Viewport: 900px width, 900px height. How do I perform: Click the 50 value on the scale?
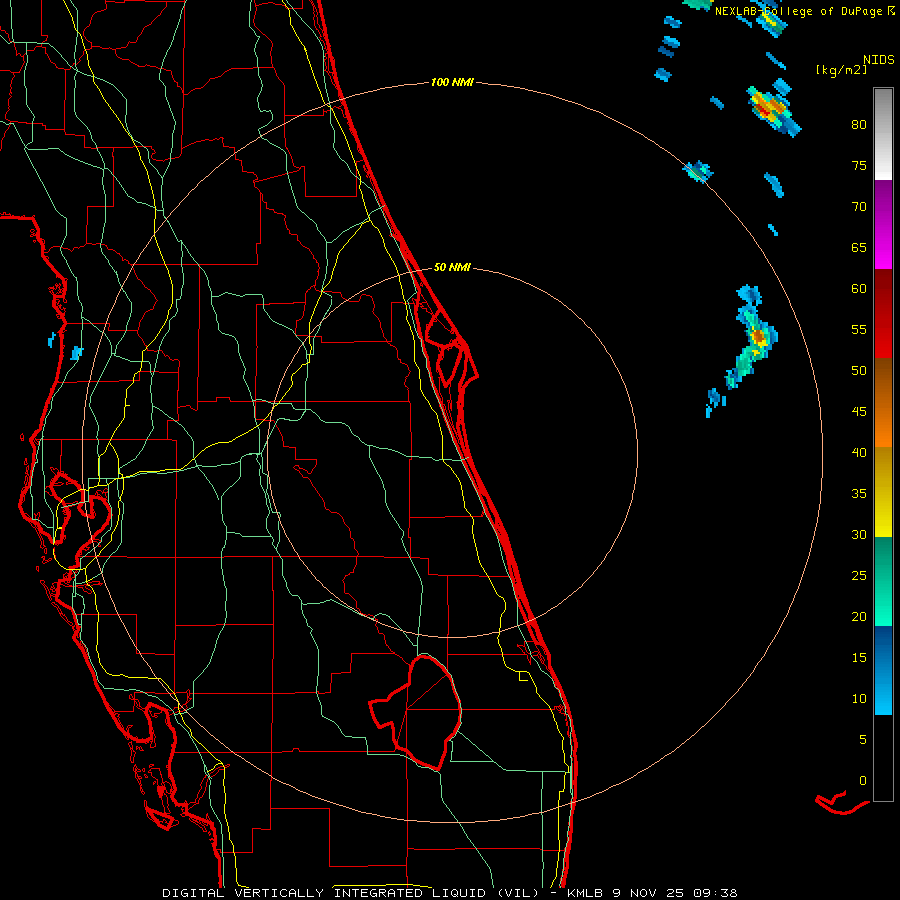tap(859, 371)
